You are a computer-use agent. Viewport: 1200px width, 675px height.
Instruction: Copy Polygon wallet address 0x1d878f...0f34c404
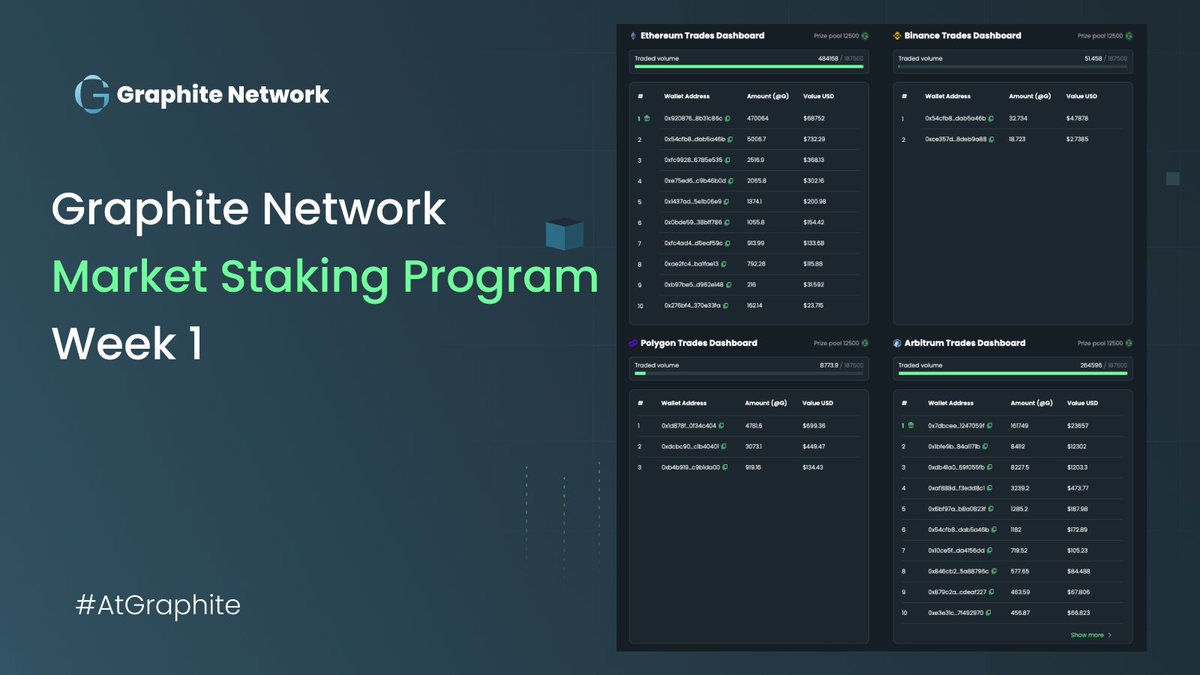(x=720, y=426)
